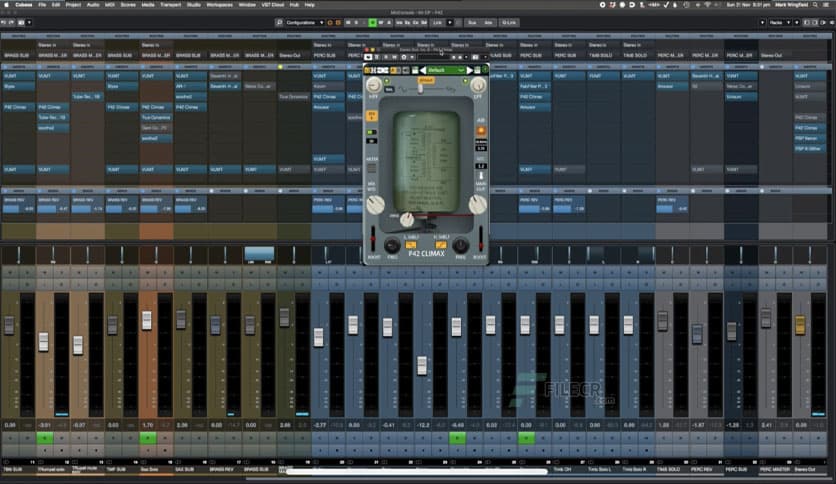Toggle the small green switch on plugin left
Screen dimensions: 836x484
click(372, 132)
